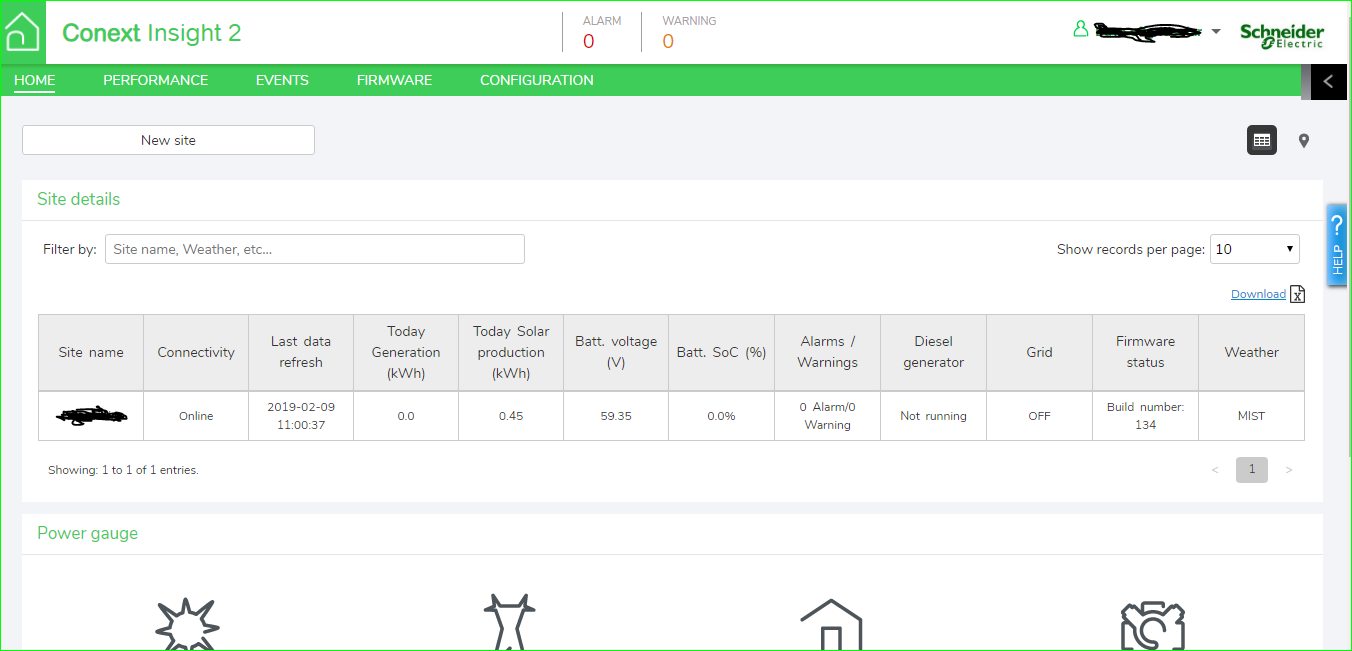The width and height of the screenshot is (1352, 651).
Task: Click the green home logo icon
Action: pyautogui.click(x=23, y=32)
